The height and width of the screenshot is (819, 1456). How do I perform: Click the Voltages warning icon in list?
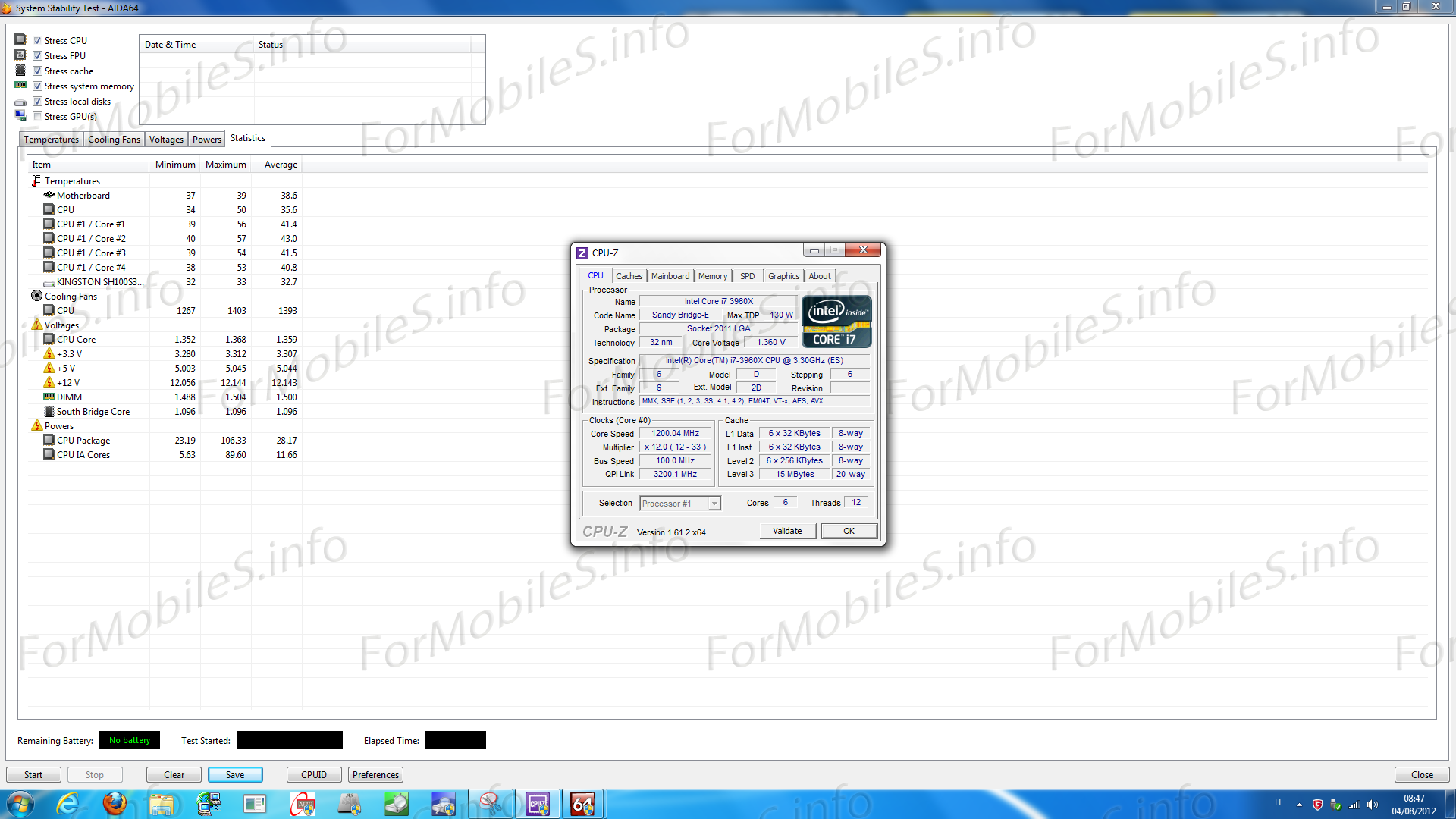(36, 325)
